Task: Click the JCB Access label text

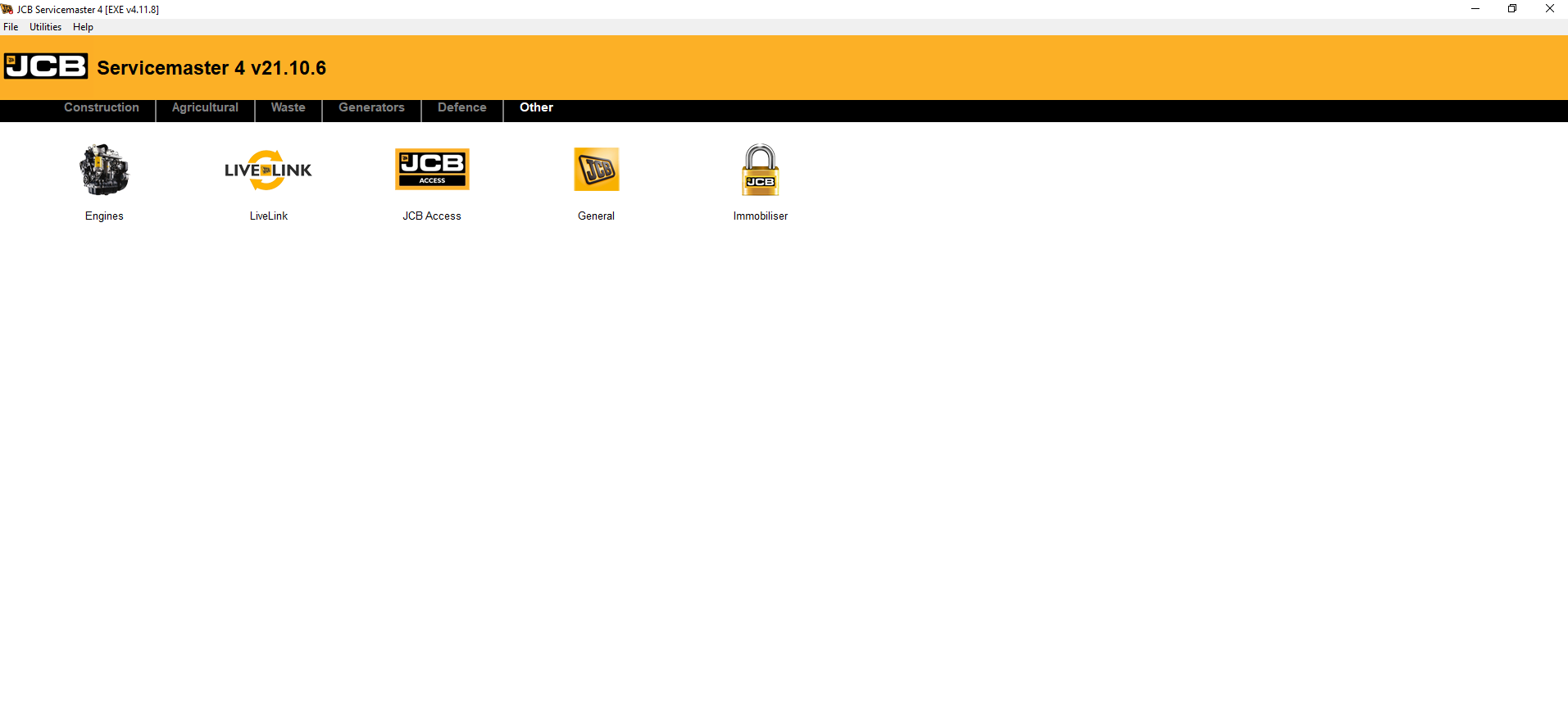Action: 432,216
